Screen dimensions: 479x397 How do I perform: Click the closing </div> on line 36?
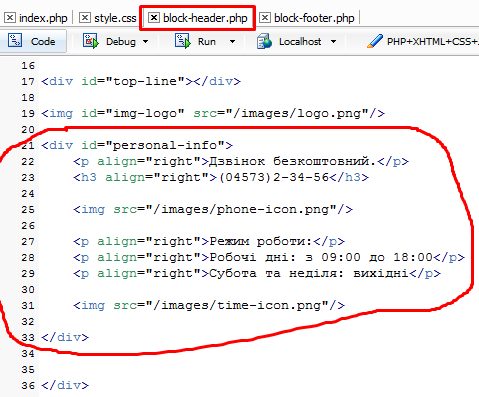click(65, 385)
